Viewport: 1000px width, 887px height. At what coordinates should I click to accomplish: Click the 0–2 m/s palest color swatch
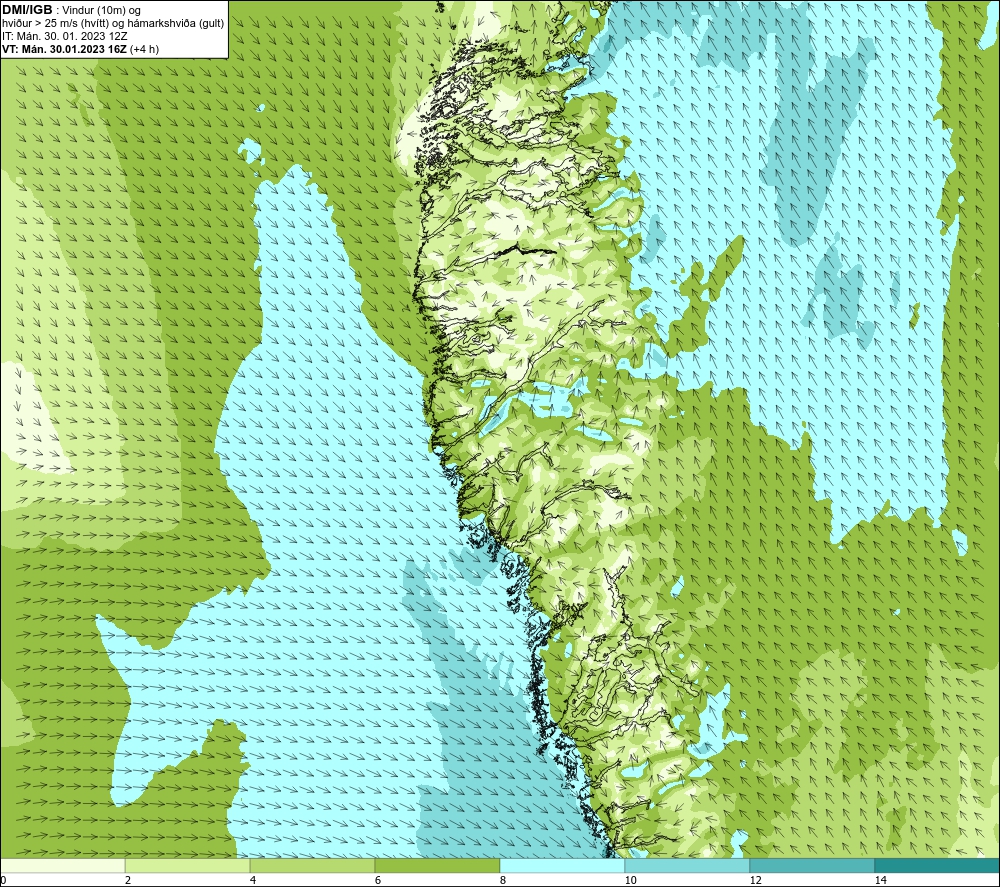click(x=62, y=865)
